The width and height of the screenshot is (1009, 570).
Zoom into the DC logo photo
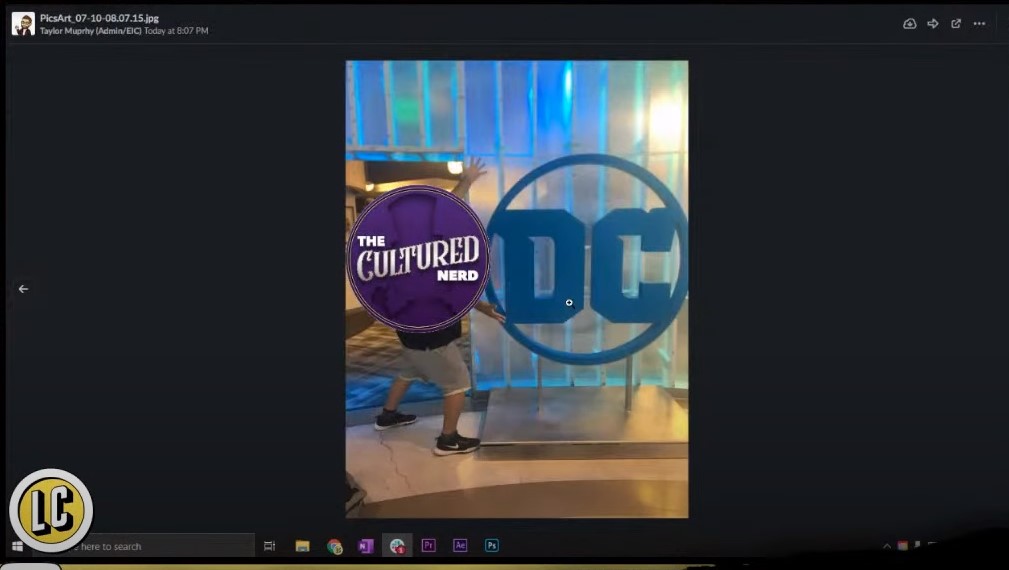click(x=517, y=289)
